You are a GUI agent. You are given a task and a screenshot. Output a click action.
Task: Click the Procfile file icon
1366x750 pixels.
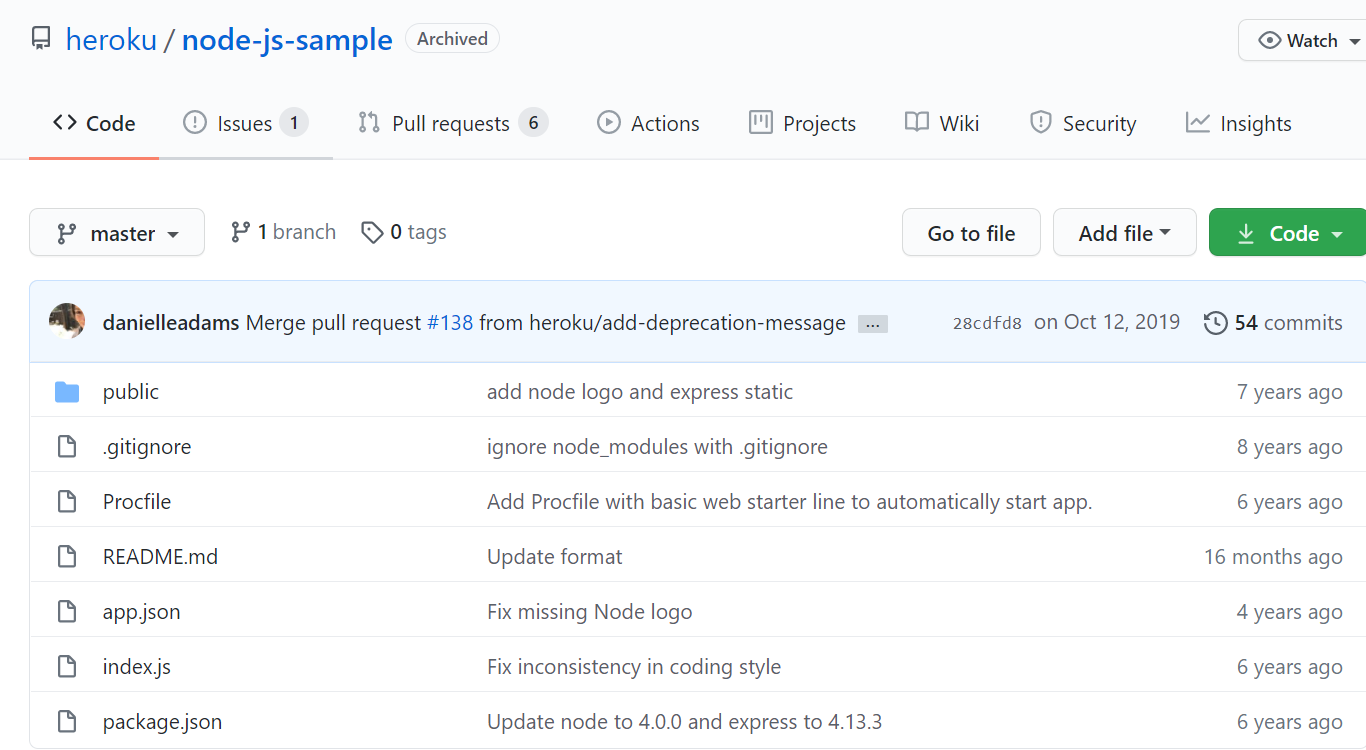pos(67,502)
